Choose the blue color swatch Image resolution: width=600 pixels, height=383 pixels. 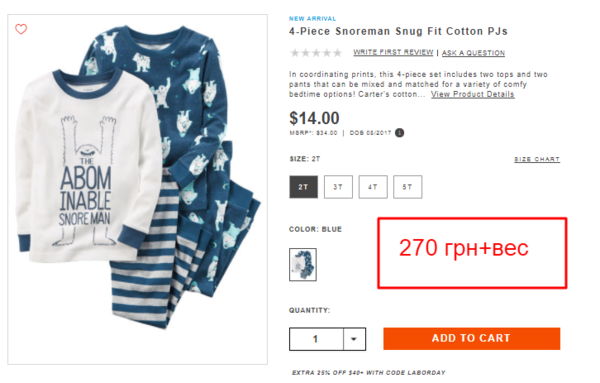303,264
